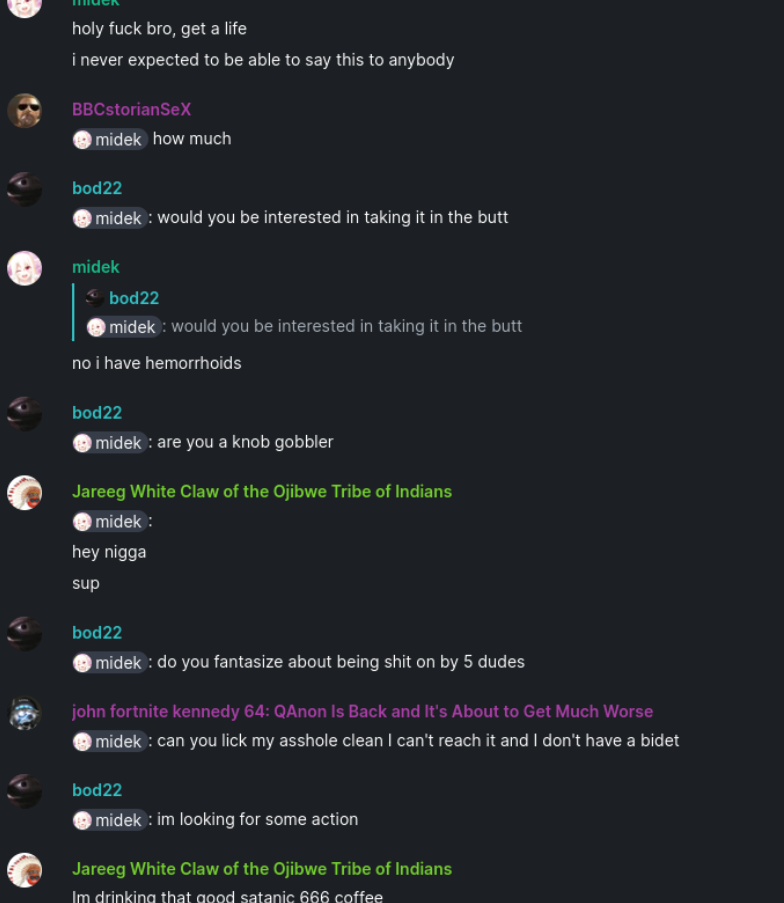This screenshot has width=784, height=903.
Task: Click bod22 avatar beside "looking for some action"
Action: (25, 791)
